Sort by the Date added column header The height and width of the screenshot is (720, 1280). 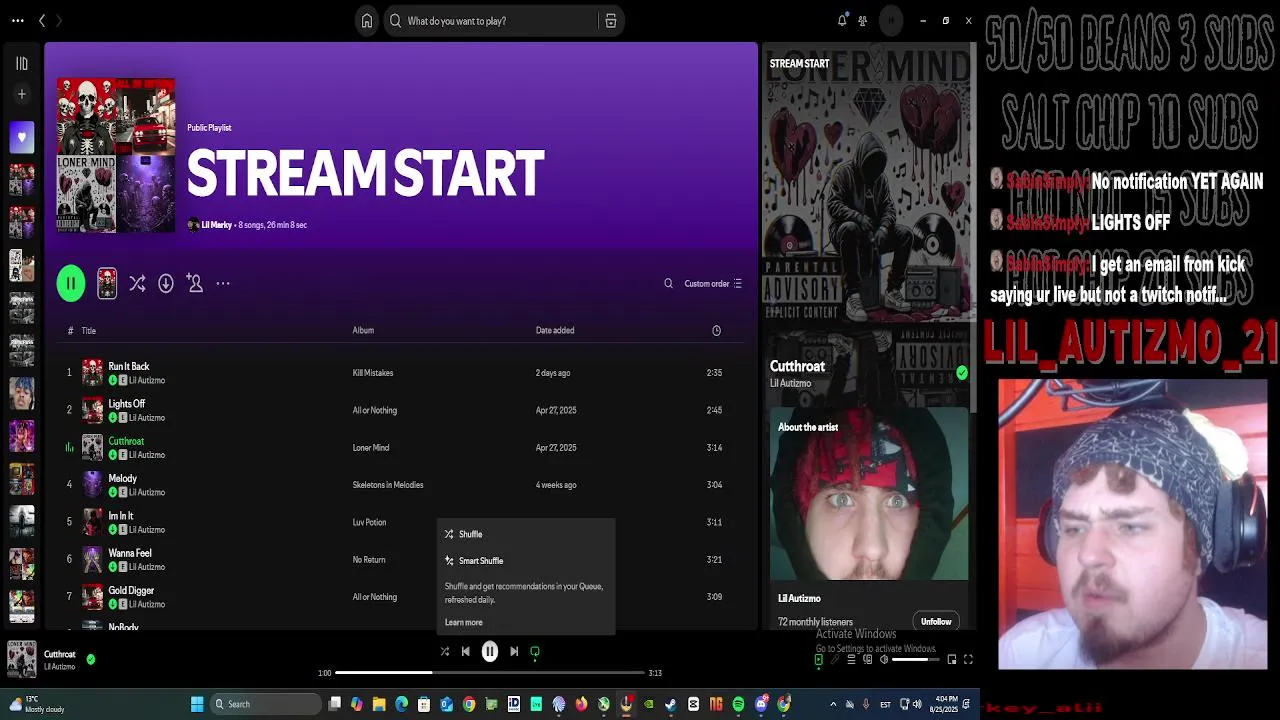point(555,331)
